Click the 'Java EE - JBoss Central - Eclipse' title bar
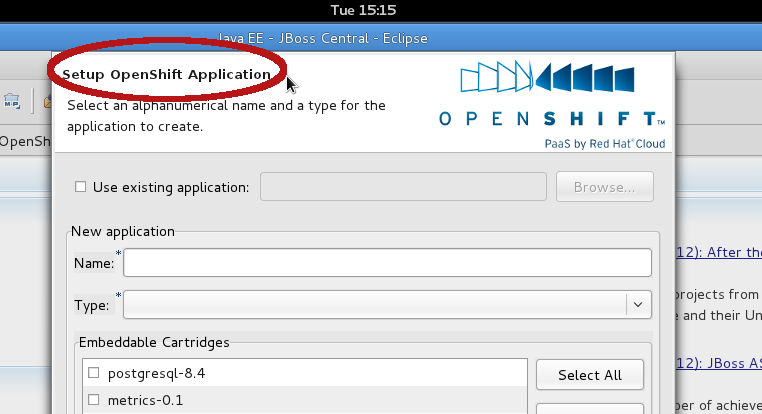The width and height of the screenshot is (762, 414). (381, 38)
